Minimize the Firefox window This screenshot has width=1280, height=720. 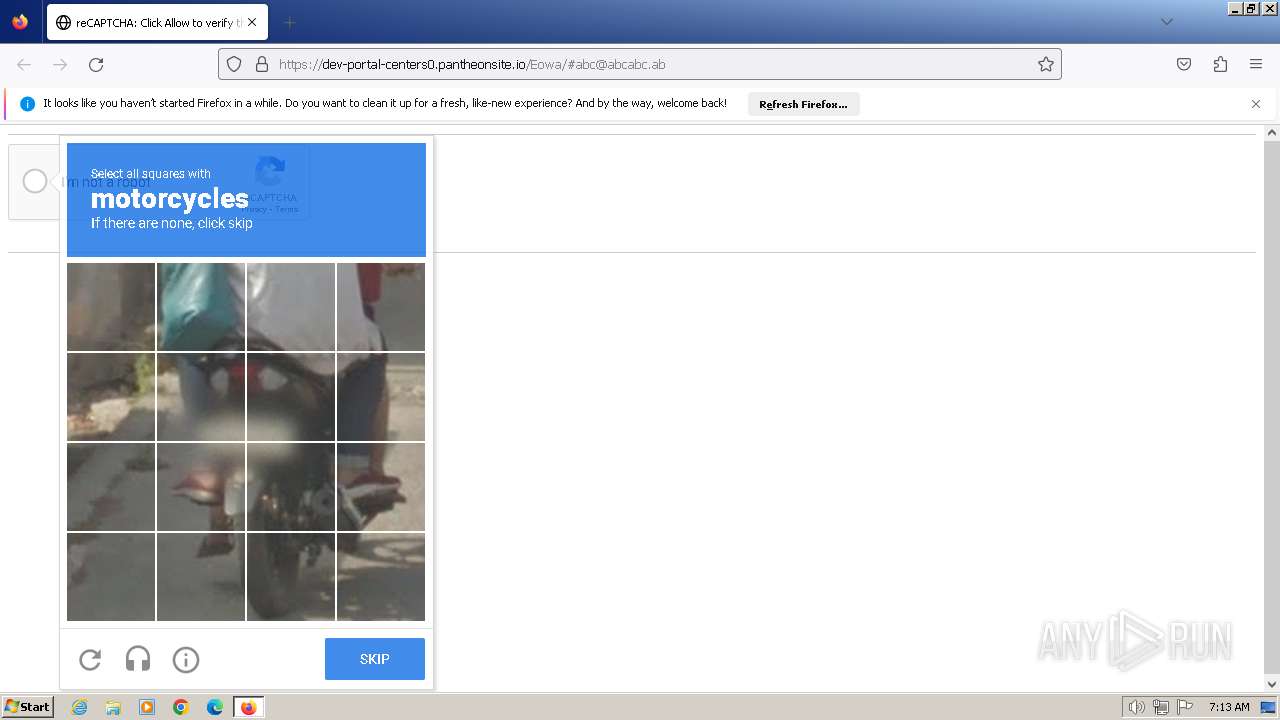(x=1235, y=8)
